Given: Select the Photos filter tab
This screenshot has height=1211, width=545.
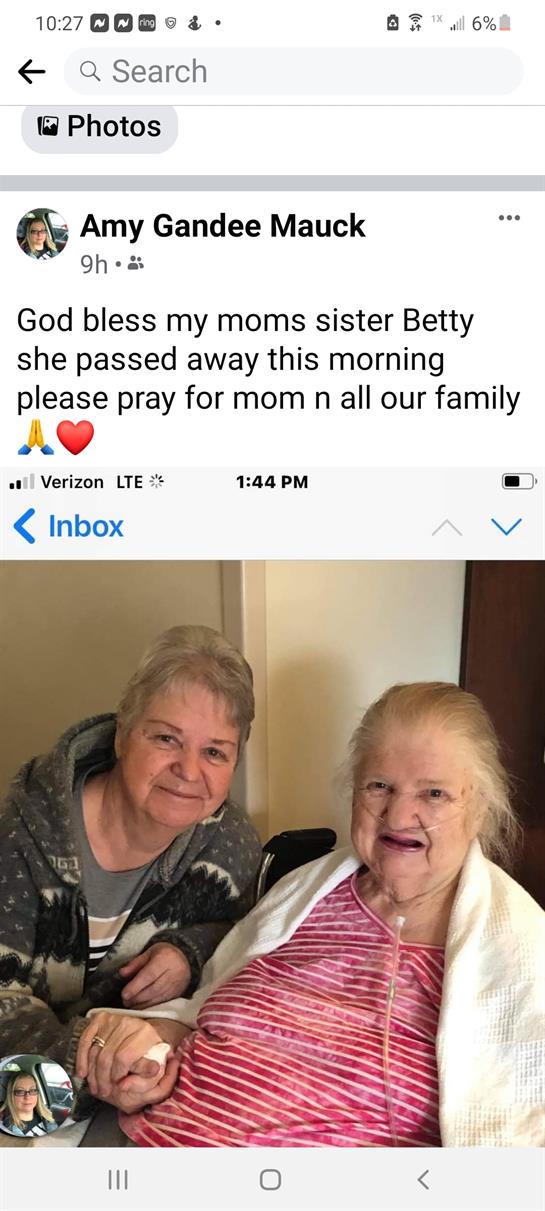Looking at the screenshot, I should pos(99,126).
